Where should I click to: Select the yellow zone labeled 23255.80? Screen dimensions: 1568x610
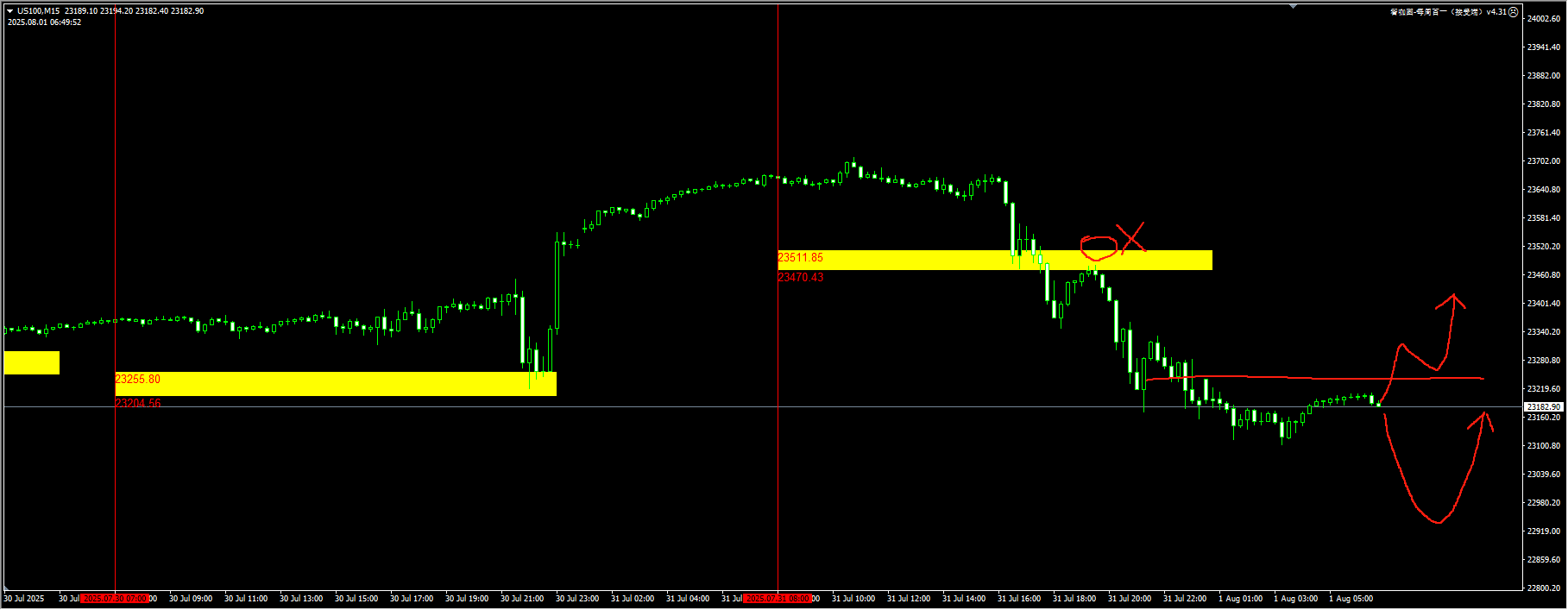tap(345, 384)
